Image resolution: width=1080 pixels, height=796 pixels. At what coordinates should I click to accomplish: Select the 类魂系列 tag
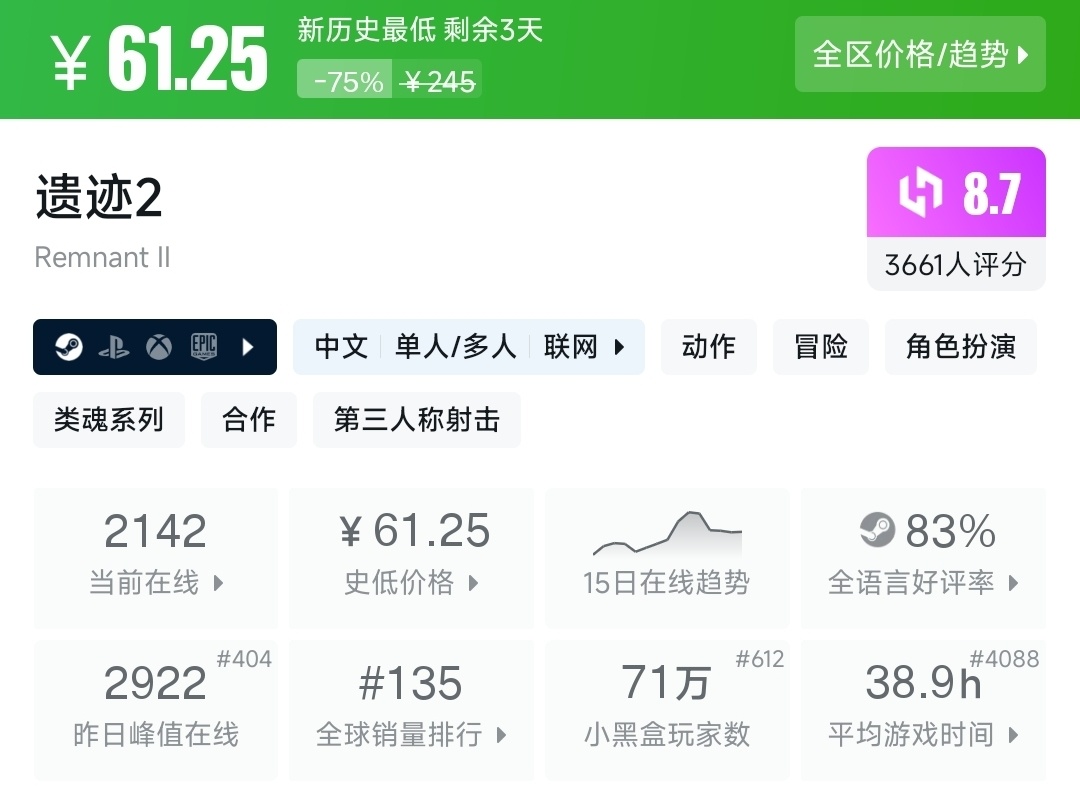[x=109, y=419]
